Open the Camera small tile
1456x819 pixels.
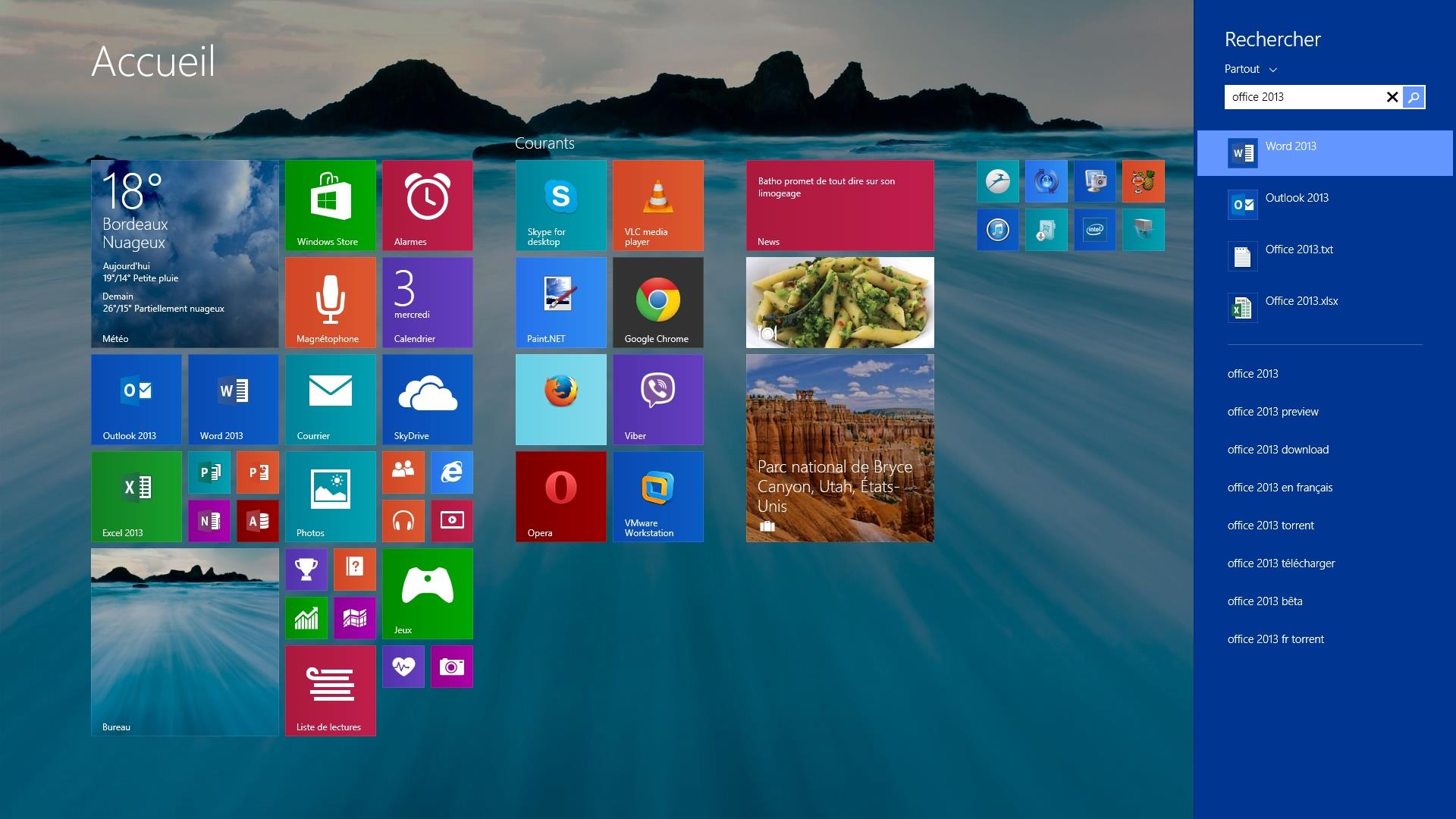click(452, 667)
